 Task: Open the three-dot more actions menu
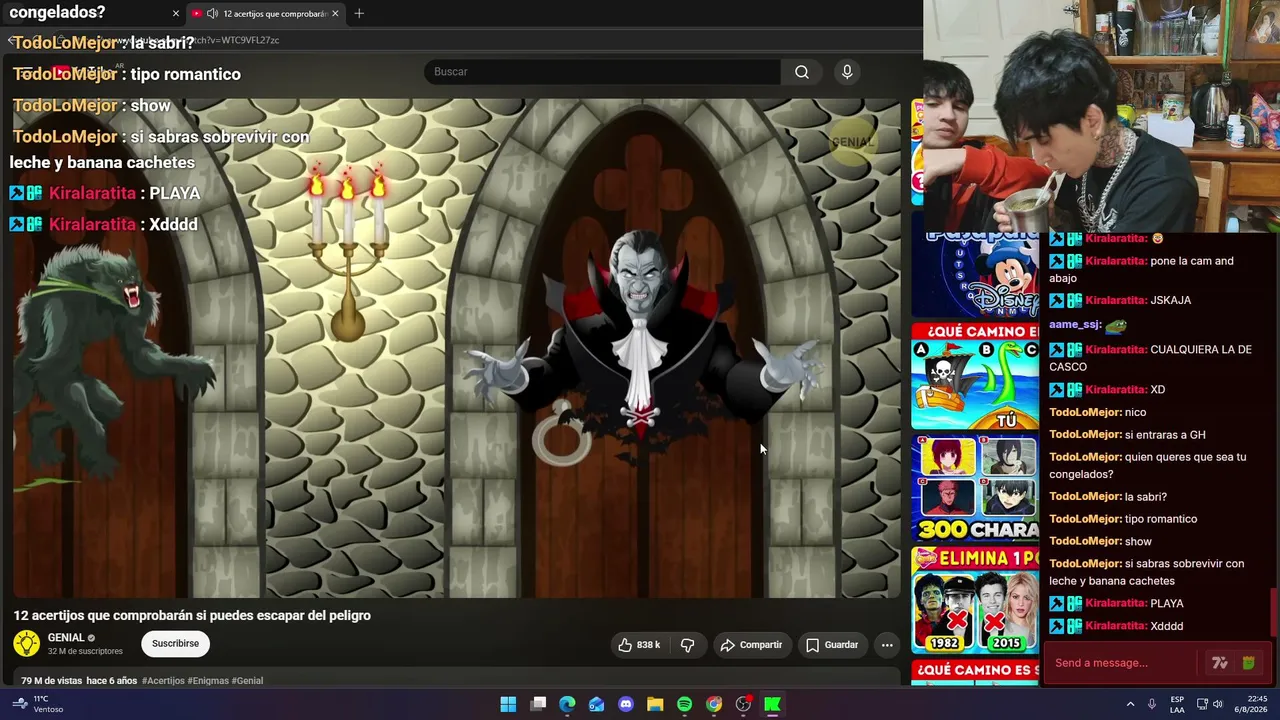click(887, 645)
